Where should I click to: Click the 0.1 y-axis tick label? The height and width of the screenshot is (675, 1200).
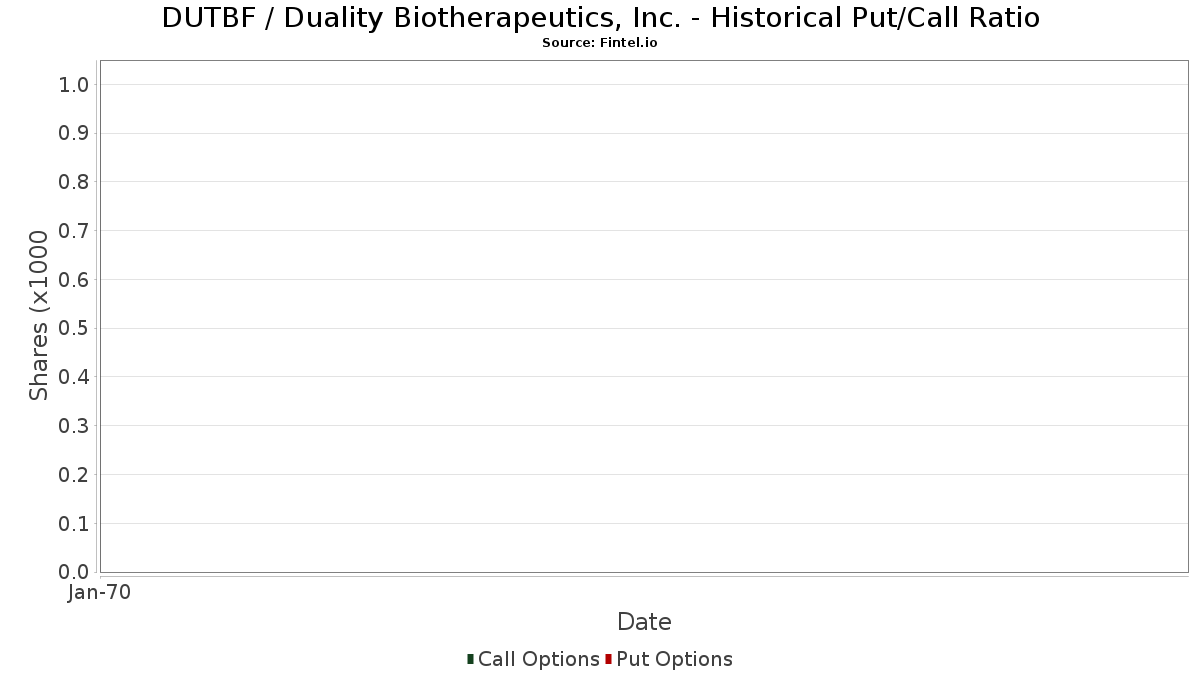coord(74,524)
